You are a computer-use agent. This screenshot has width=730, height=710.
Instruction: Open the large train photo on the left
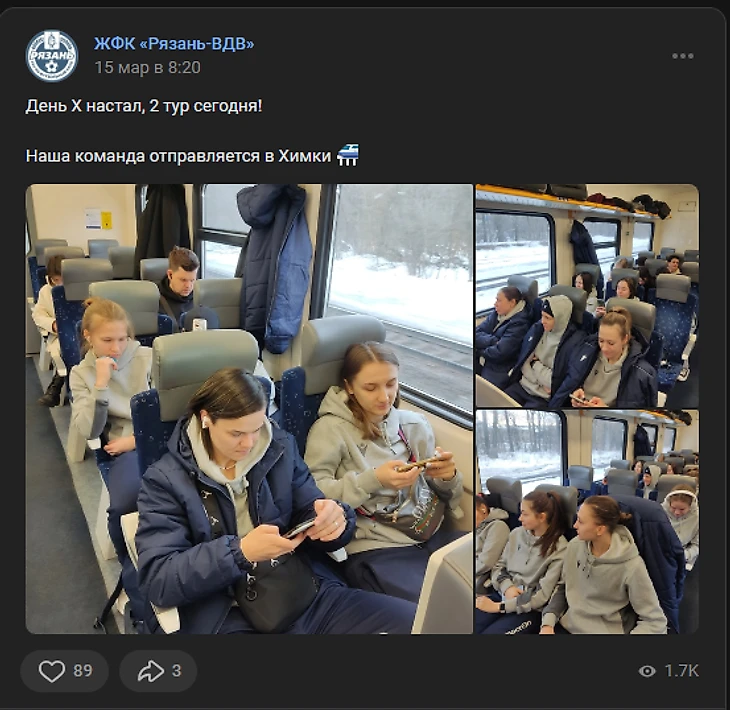[x=249, y=409]
